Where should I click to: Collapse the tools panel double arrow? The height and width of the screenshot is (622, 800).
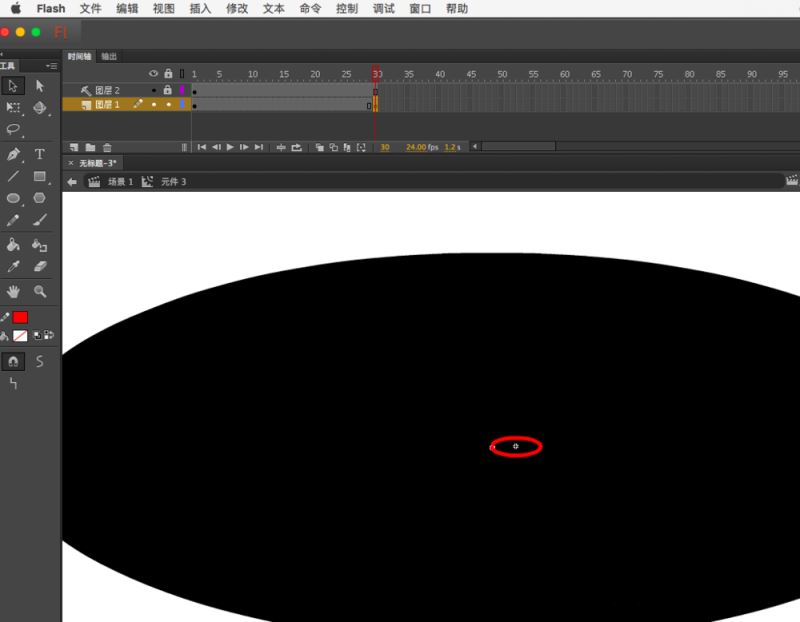tap(2, 54)
